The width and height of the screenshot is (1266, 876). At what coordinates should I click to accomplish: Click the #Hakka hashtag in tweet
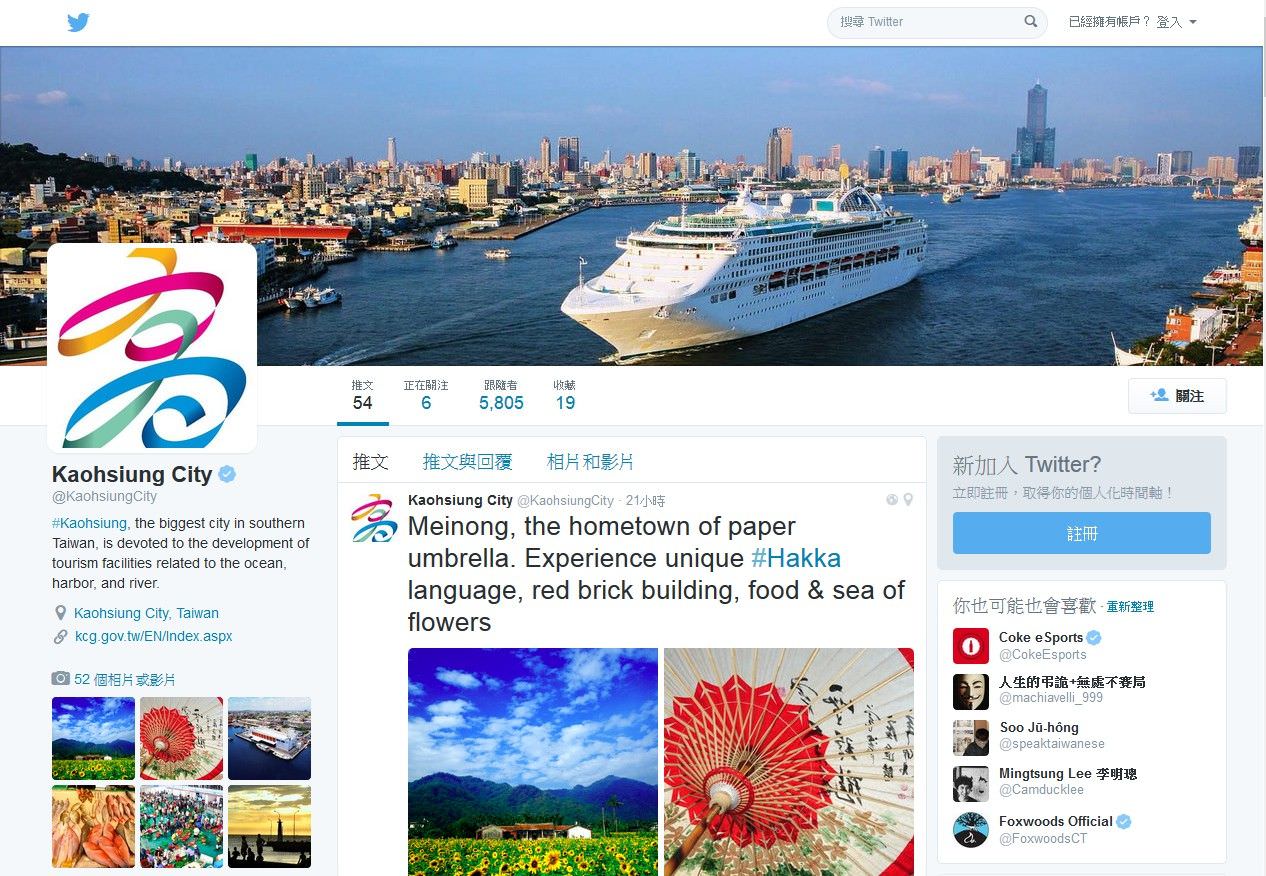tap(796, 558)
